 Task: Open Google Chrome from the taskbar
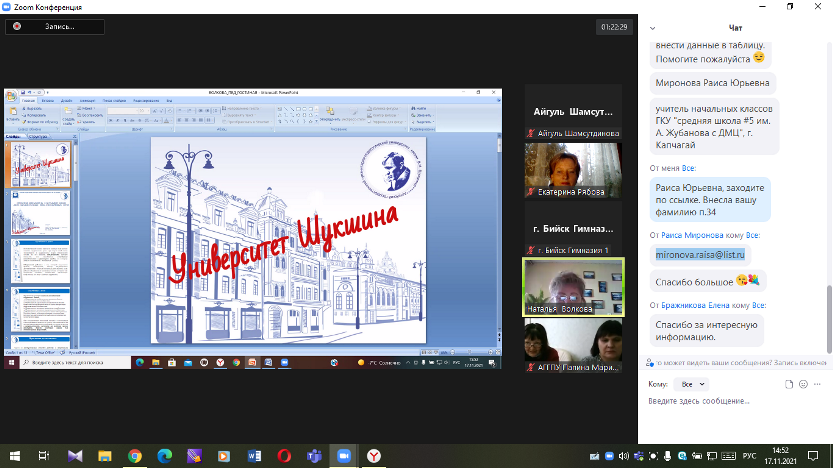pos(135,456)
